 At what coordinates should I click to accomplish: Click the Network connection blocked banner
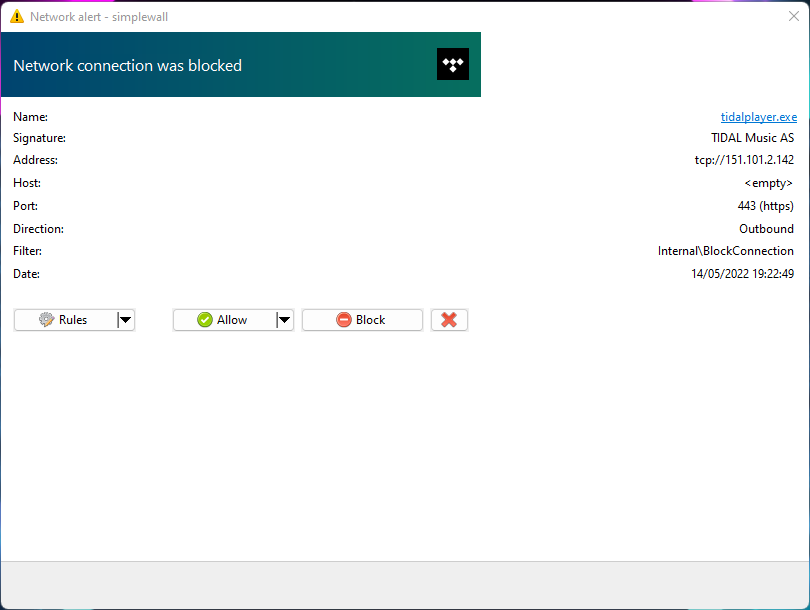[x=127, y=64]
